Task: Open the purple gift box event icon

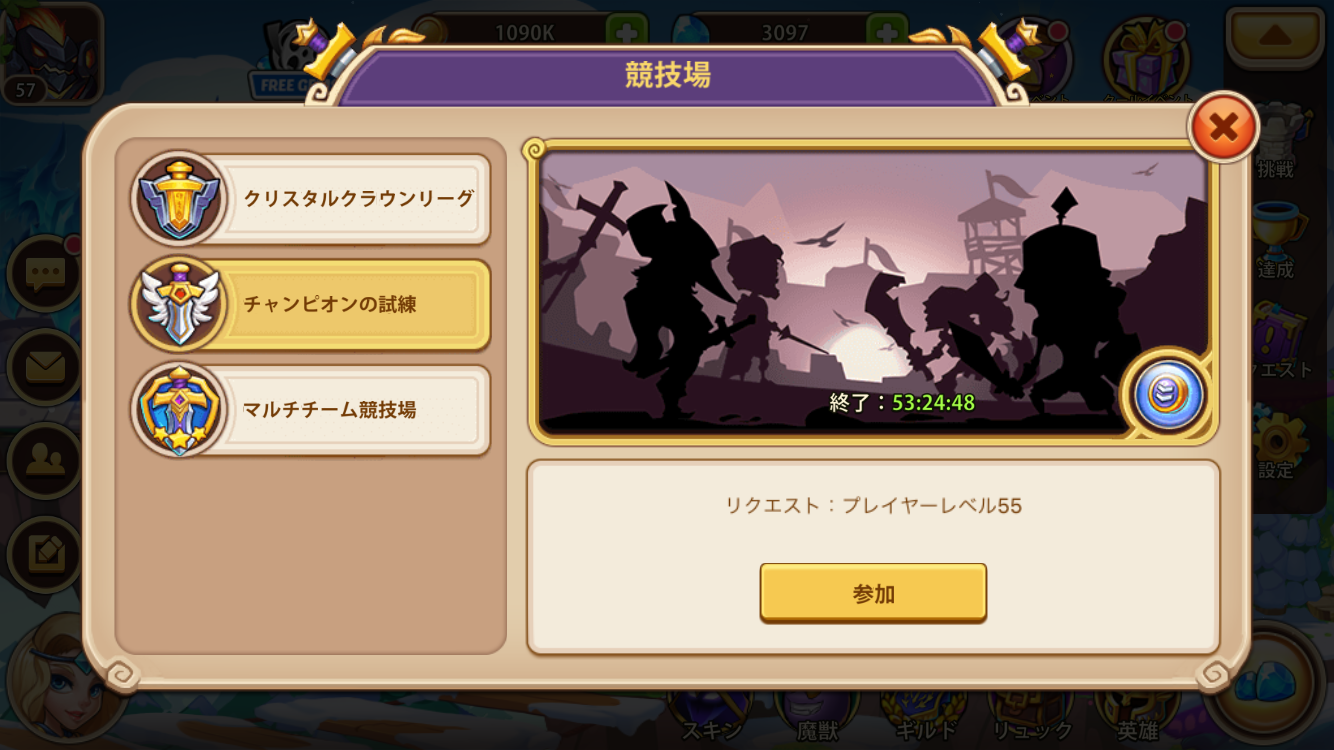Action: (1147, 58)
